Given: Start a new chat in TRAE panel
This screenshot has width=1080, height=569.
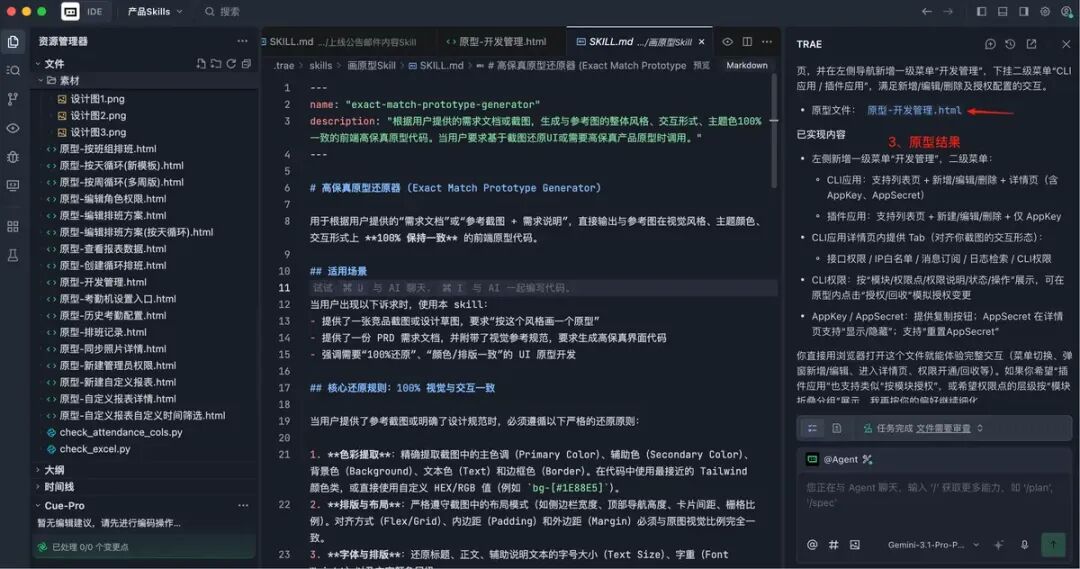Looking at the screenshot, I should pos(990,44).
